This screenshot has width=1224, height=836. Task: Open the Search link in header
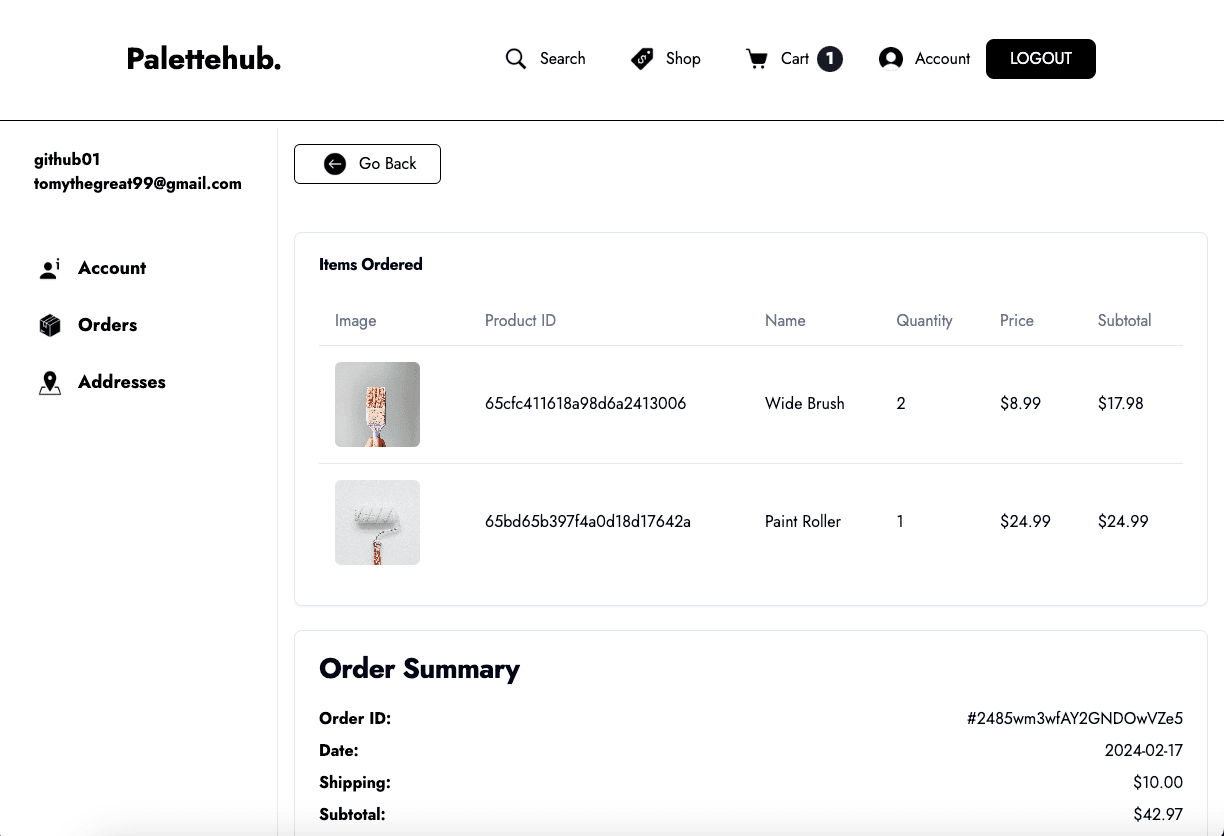(562, 59)
